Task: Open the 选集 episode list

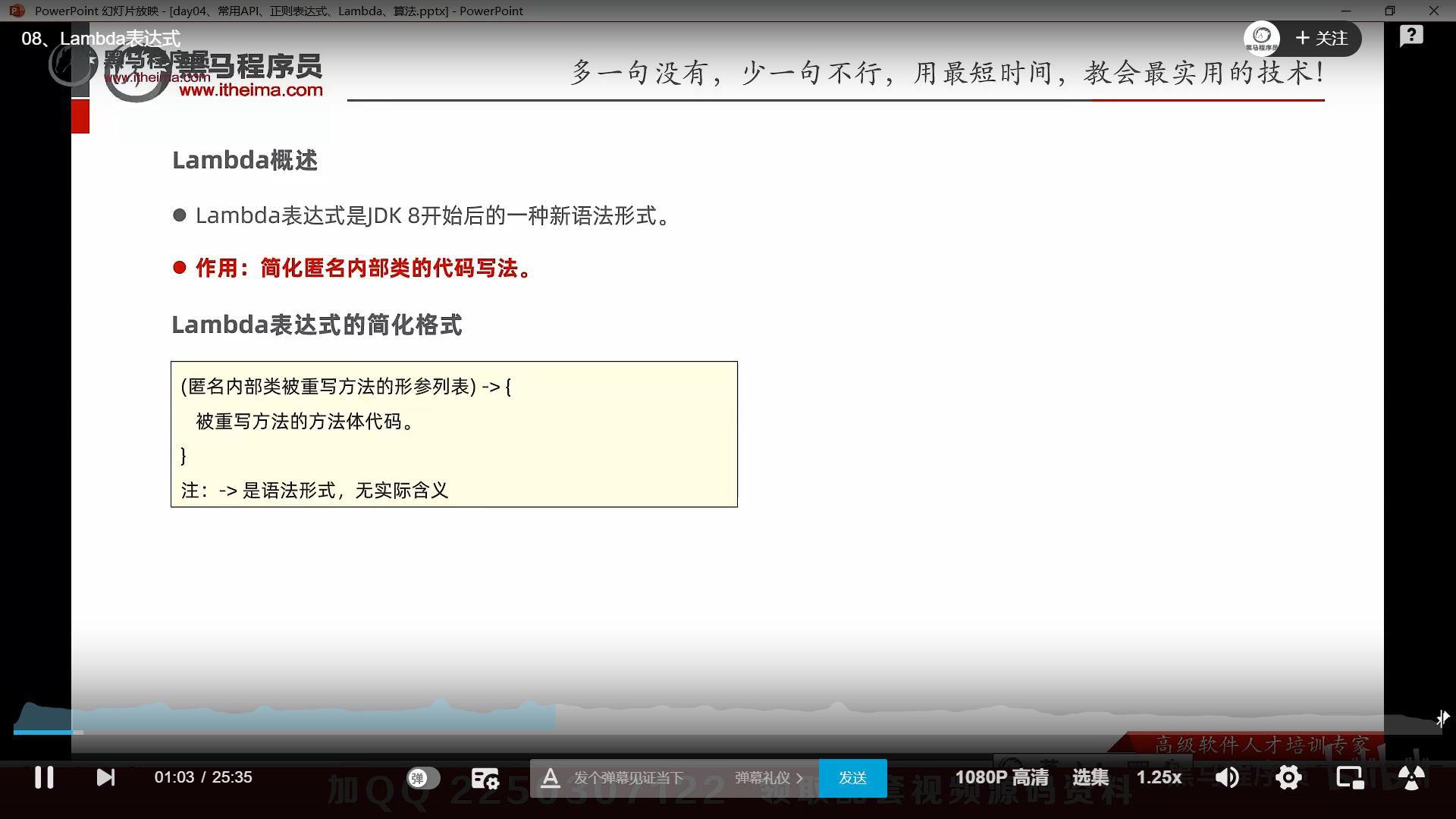Action: [1090, 777]
